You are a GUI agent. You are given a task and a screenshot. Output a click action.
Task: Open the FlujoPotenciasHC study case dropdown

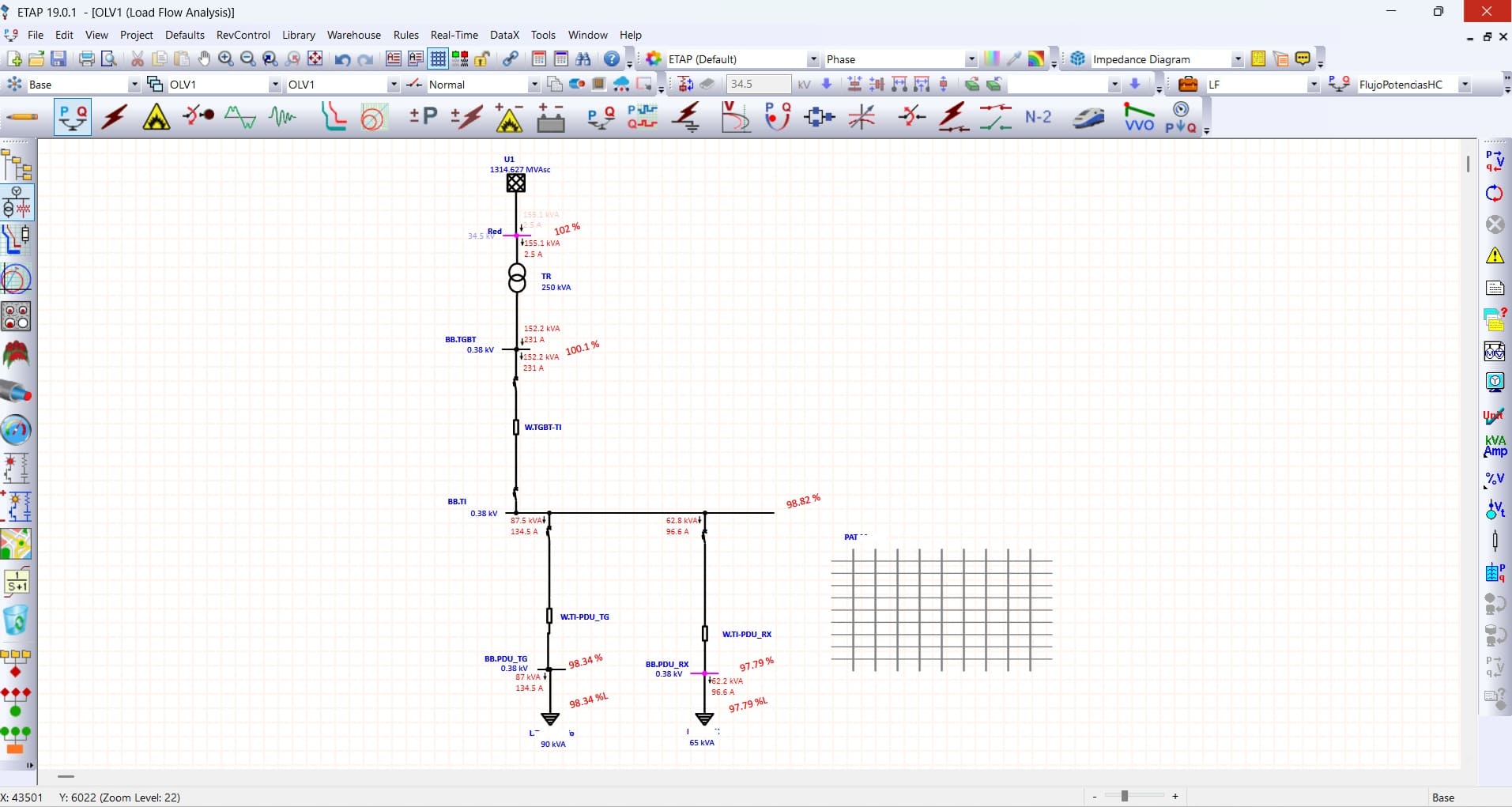click(1464, 85)
